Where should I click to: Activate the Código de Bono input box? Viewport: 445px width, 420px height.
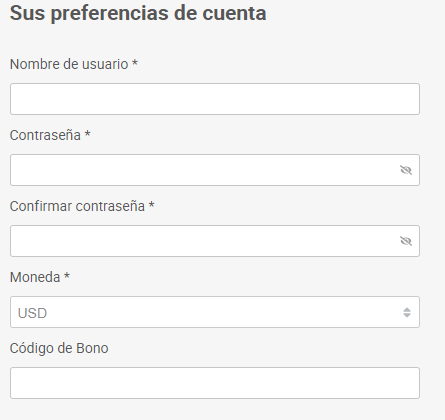[215, 383]
